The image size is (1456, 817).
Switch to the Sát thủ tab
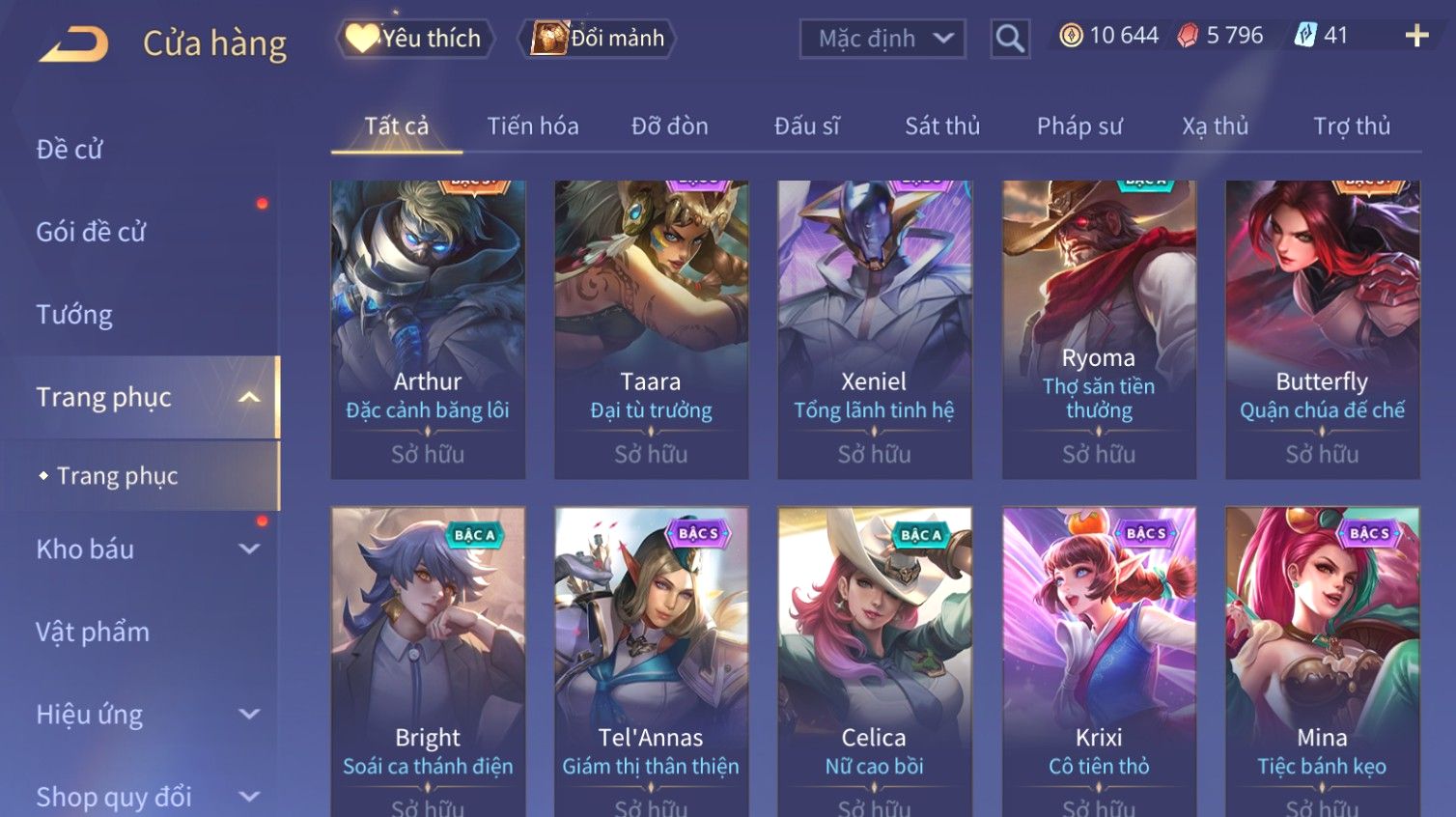coord(942,127)
